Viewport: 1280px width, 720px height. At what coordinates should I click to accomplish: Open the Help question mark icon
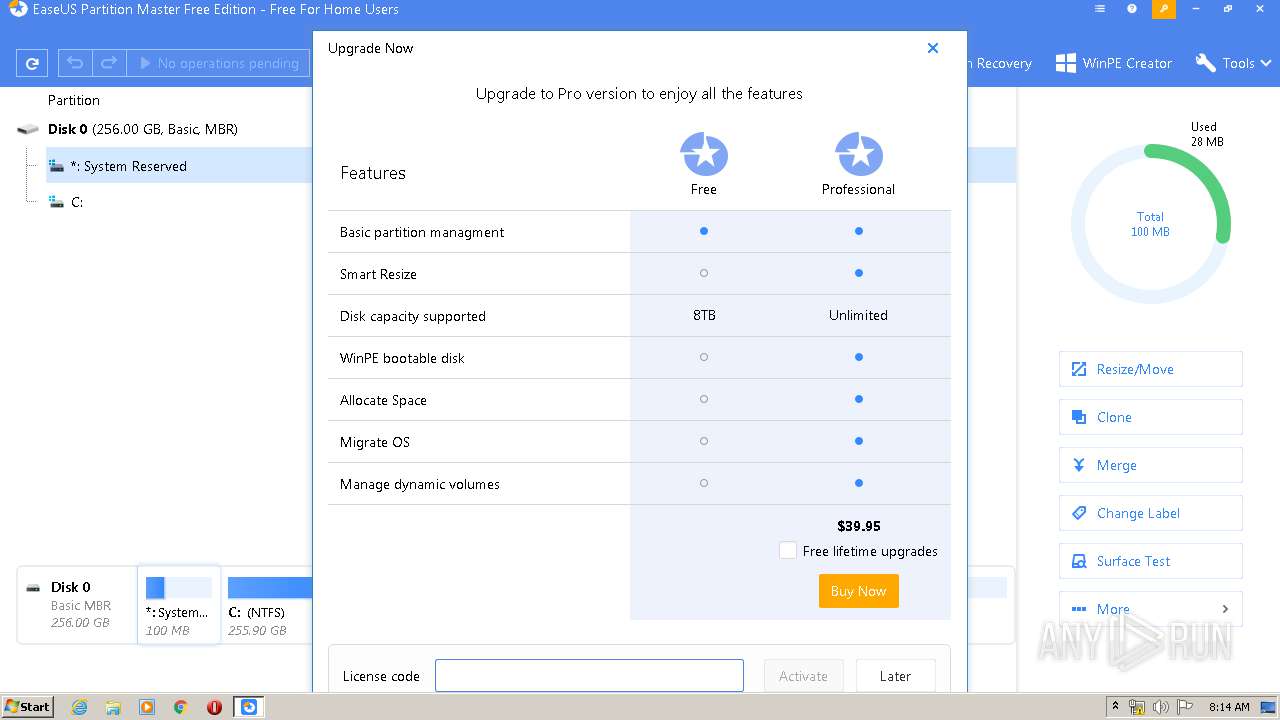coord(1132,9)
